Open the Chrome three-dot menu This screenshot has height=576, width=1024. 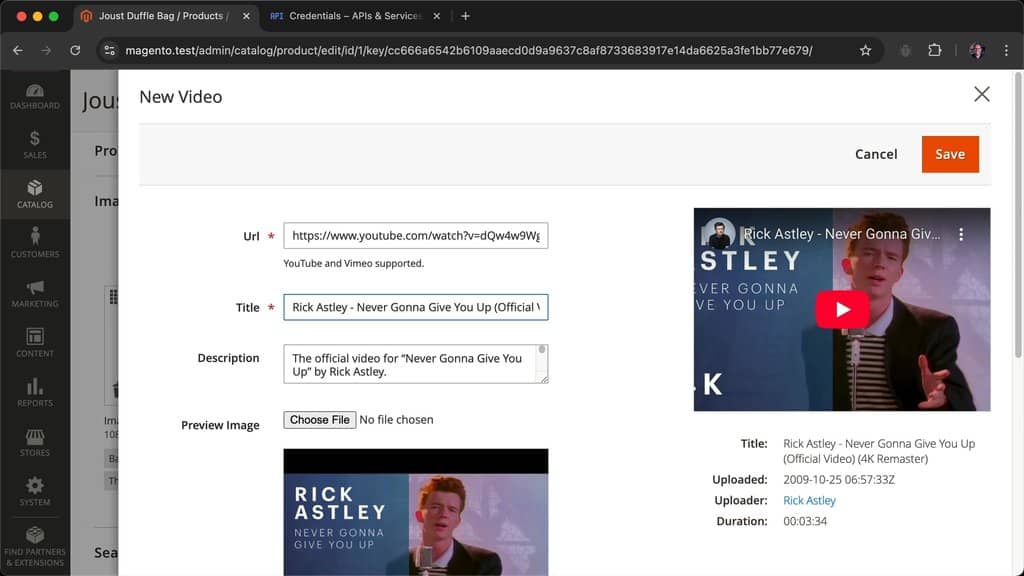coord(1006,50)
